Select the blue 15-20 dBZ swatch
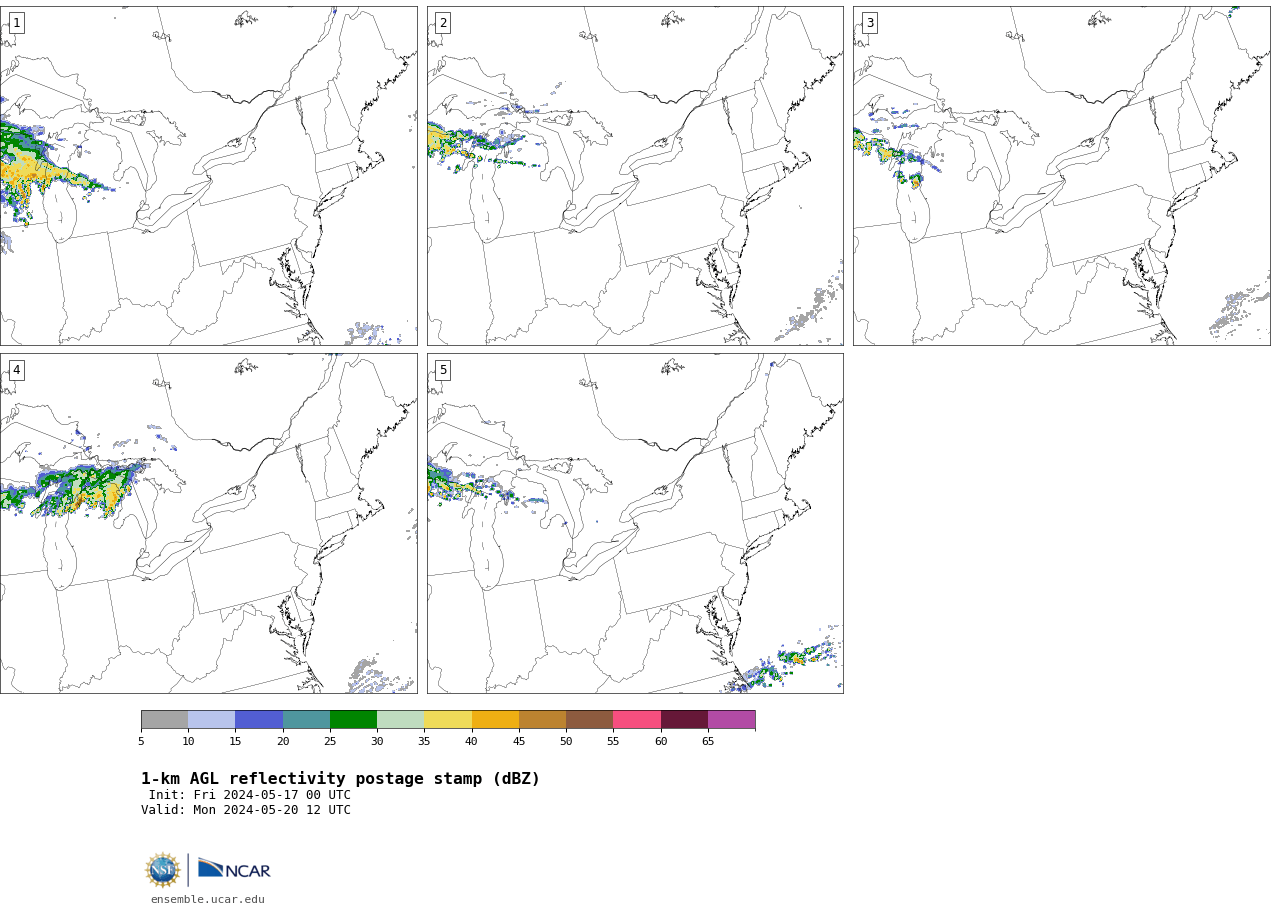This screenshot has height=910, width=1280. (259, 720)
